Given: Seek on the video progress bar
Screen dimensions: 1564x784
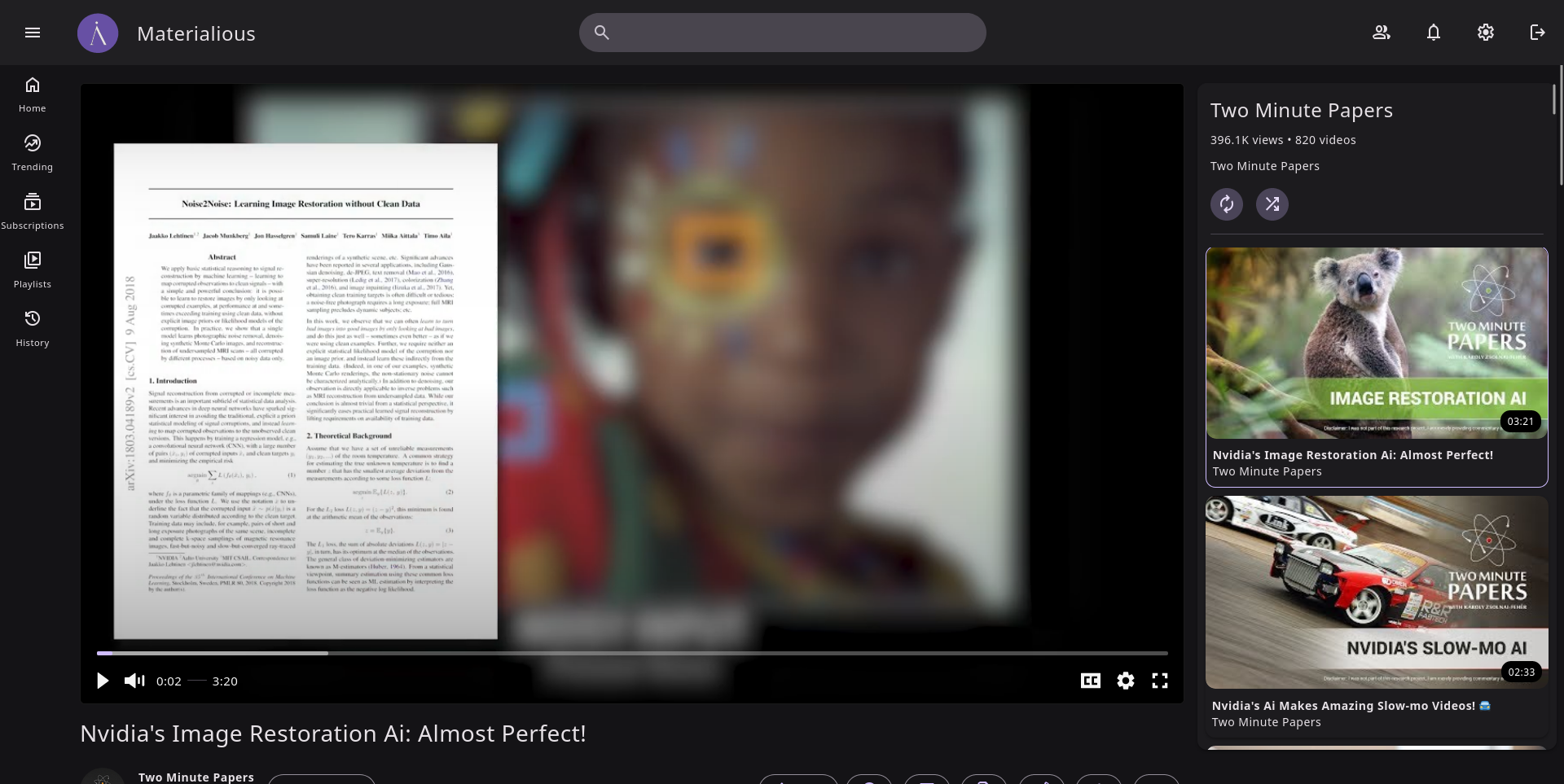Looking at the screenshot, I should click(632, 653).
